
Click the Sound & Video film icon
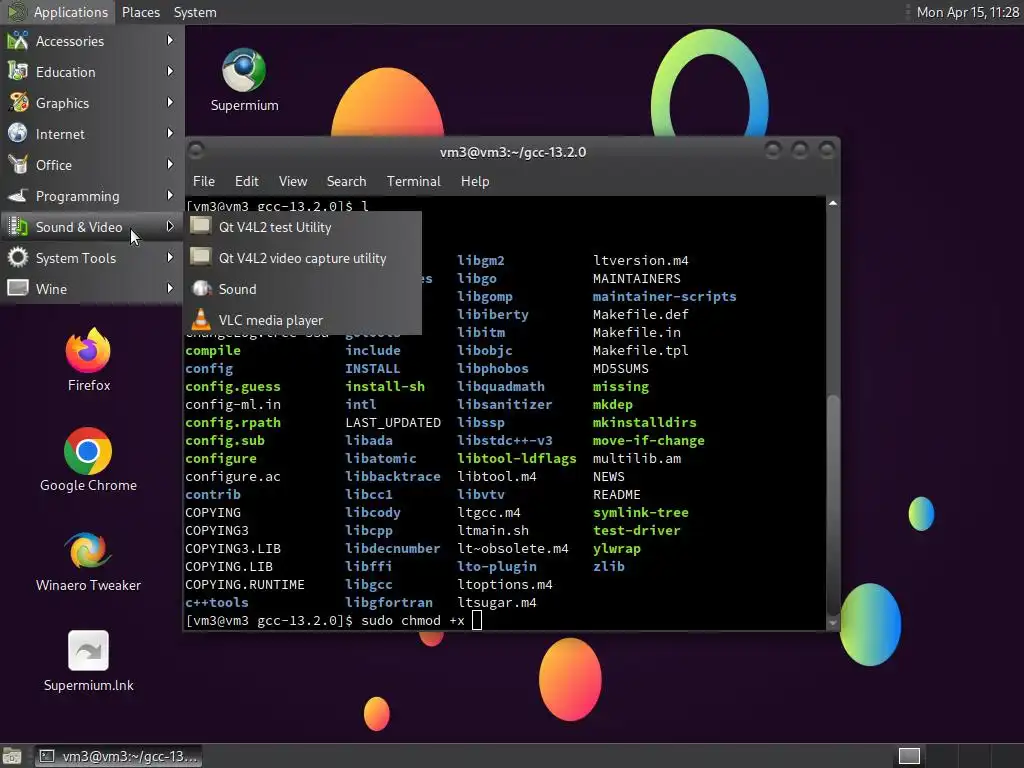pos(18,227)
